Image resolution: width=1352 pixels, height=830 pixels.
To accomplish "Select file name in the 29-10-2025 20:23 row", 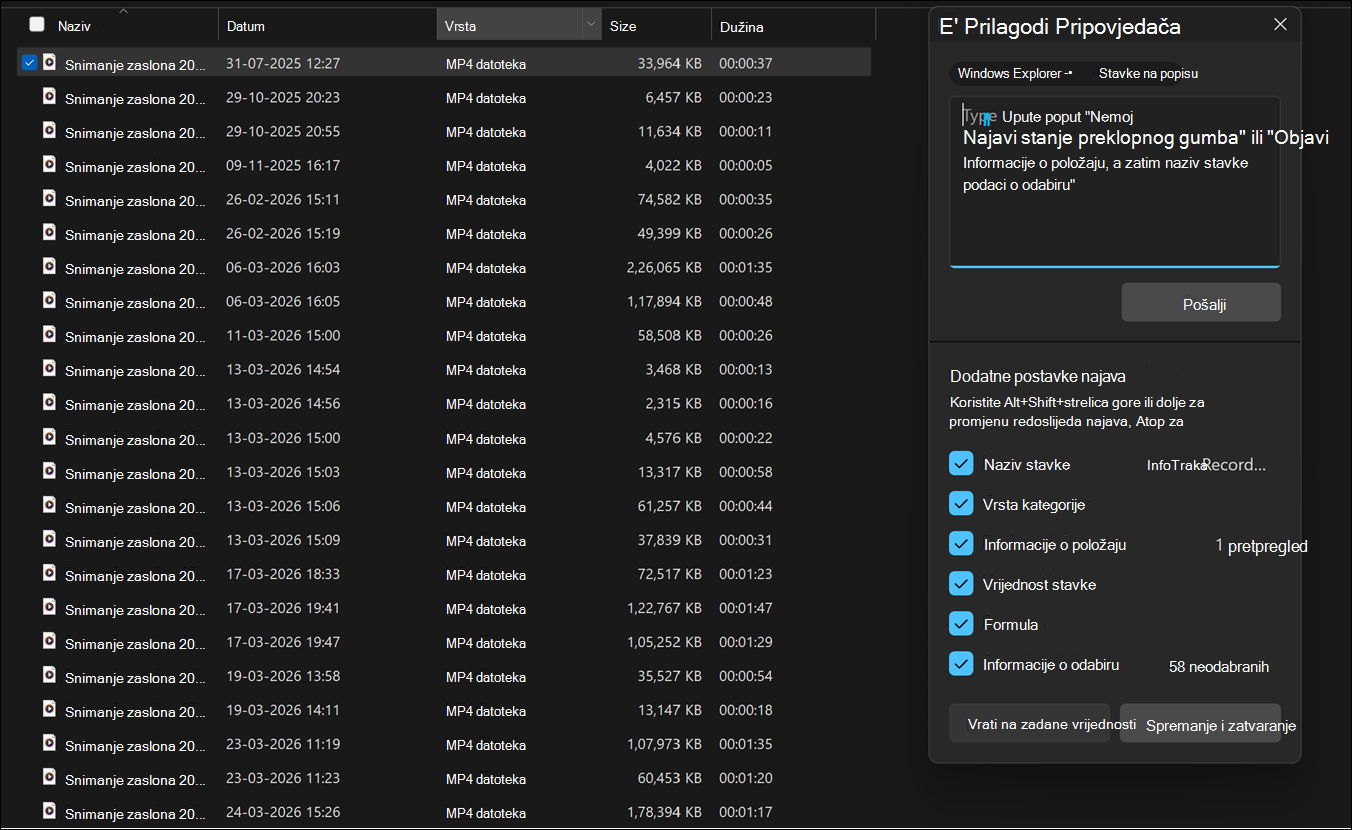I will click(135, 98).
